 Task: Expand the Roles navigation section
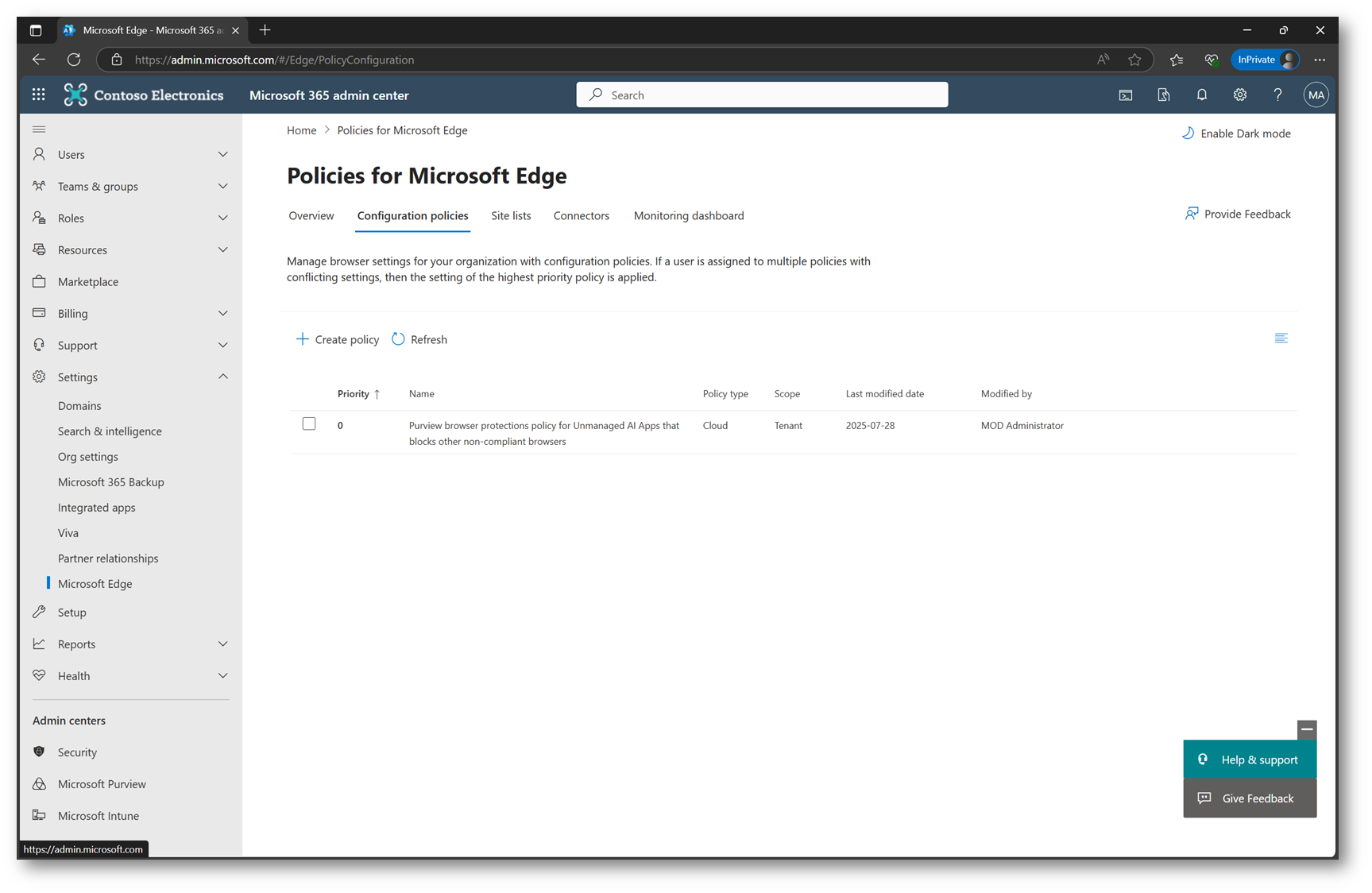[222, 218]
